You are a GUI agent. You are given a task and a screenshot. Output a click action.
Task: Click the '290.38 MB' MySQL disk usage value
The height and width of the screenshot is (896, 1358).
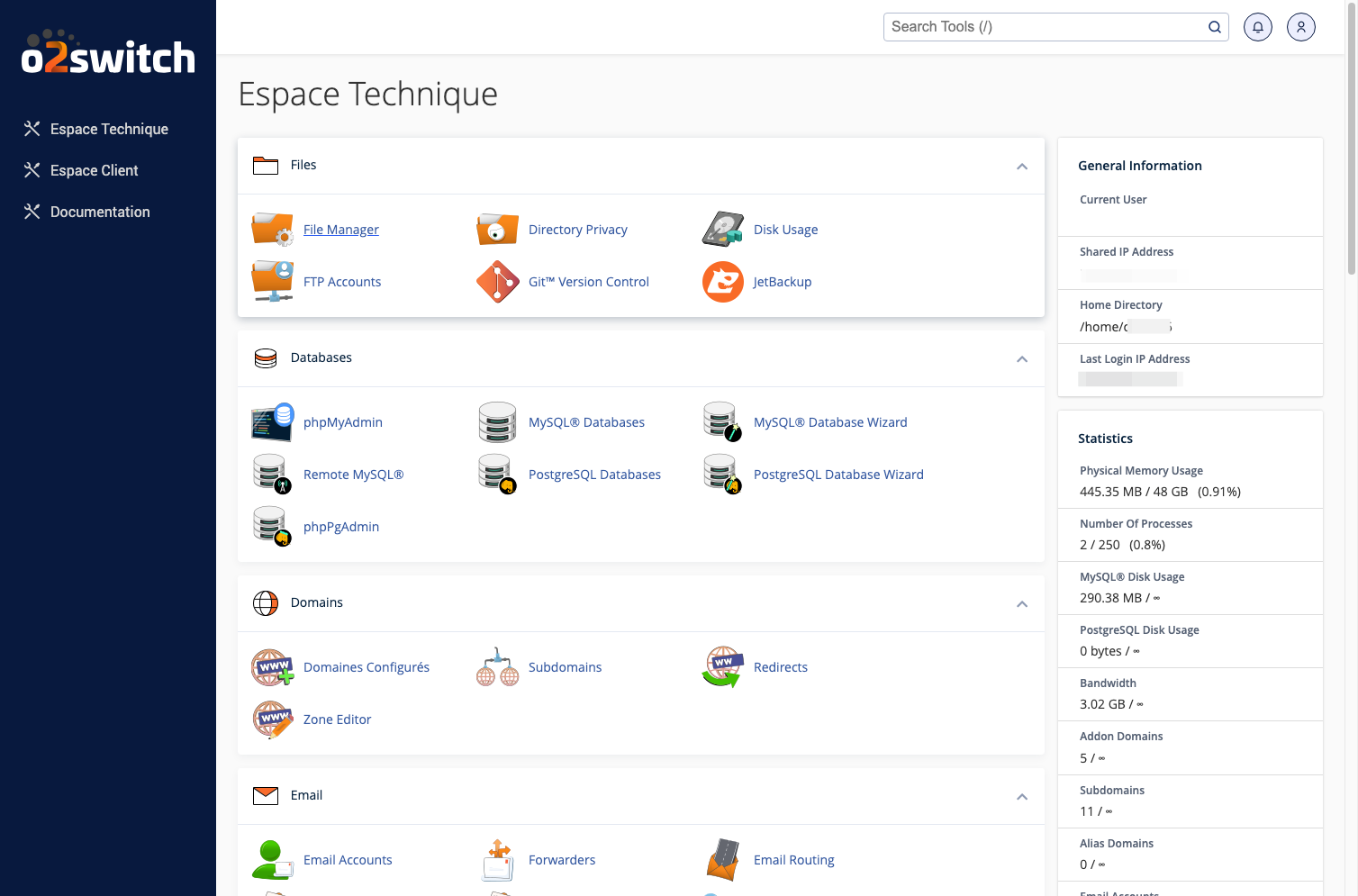(x=1110, y=598)
